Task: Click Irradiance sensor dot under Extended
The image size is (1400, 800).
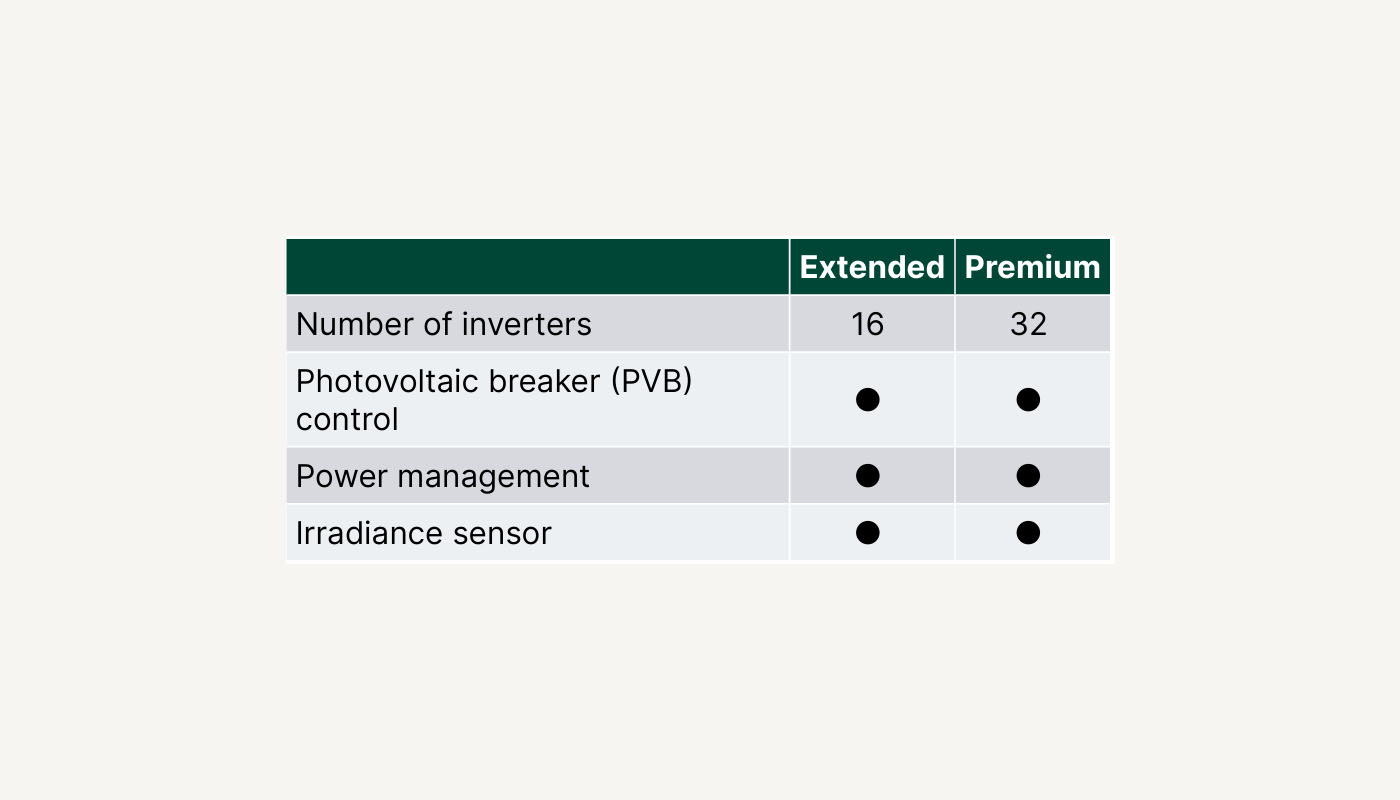Action: pyautogui.click(x=868, y=533)
